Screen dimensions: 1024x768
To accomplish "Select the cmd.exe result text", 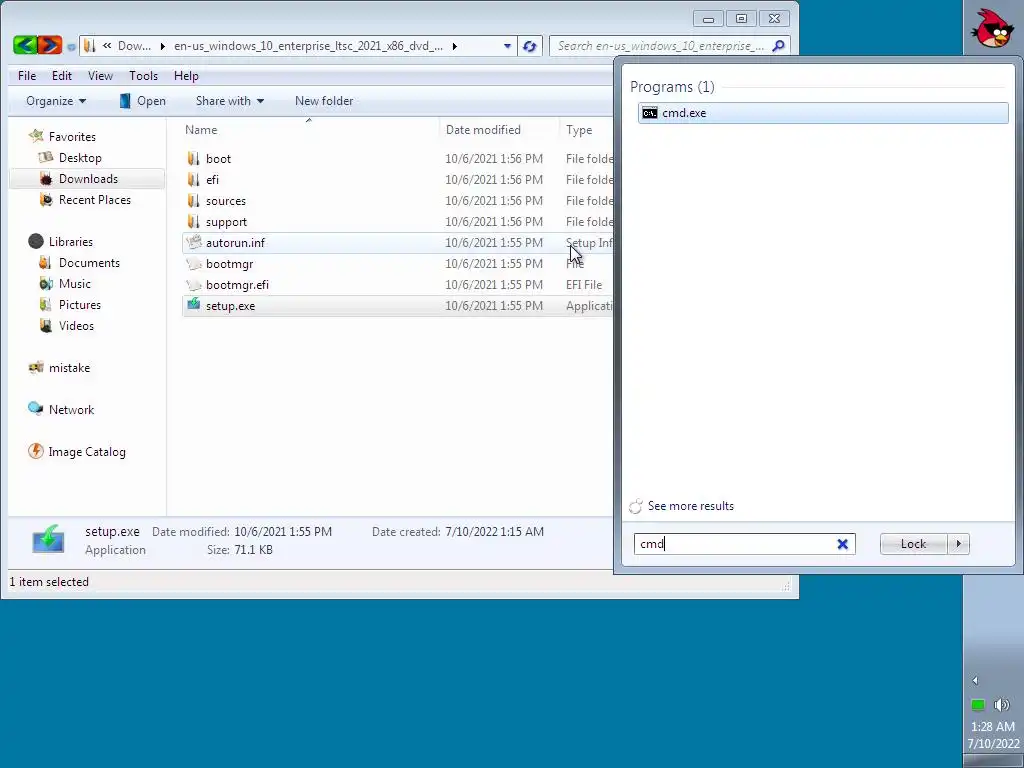I will (684, 113).
